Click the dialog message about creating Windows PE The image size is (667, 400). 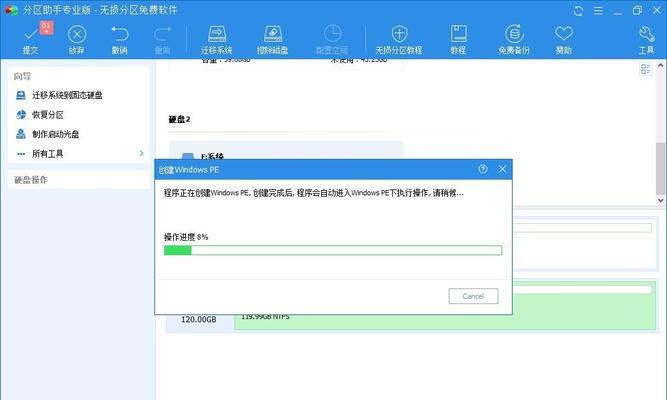(x=314, y=193)
